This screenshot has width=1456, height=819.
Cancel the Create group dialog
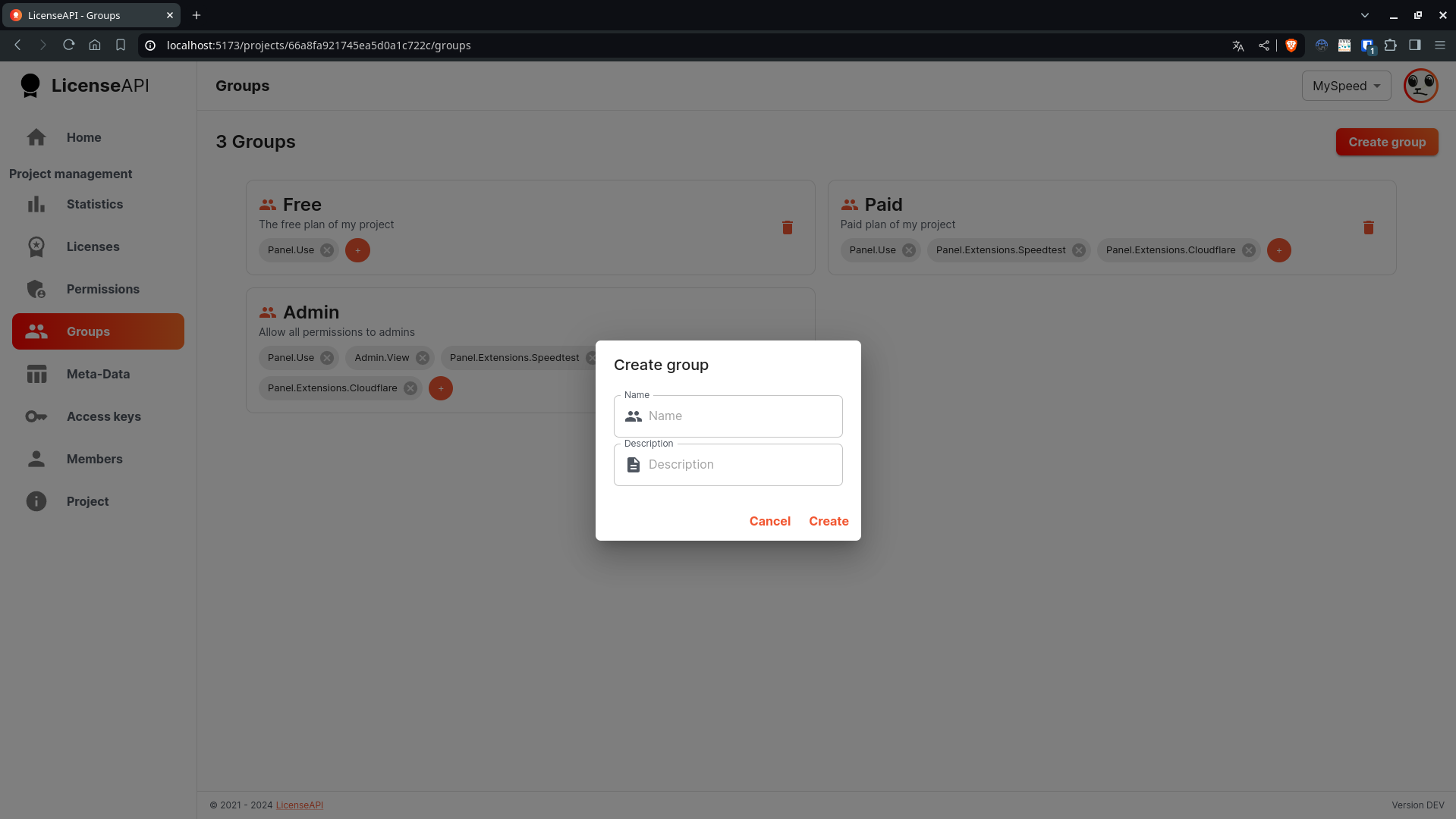[769, 521]
